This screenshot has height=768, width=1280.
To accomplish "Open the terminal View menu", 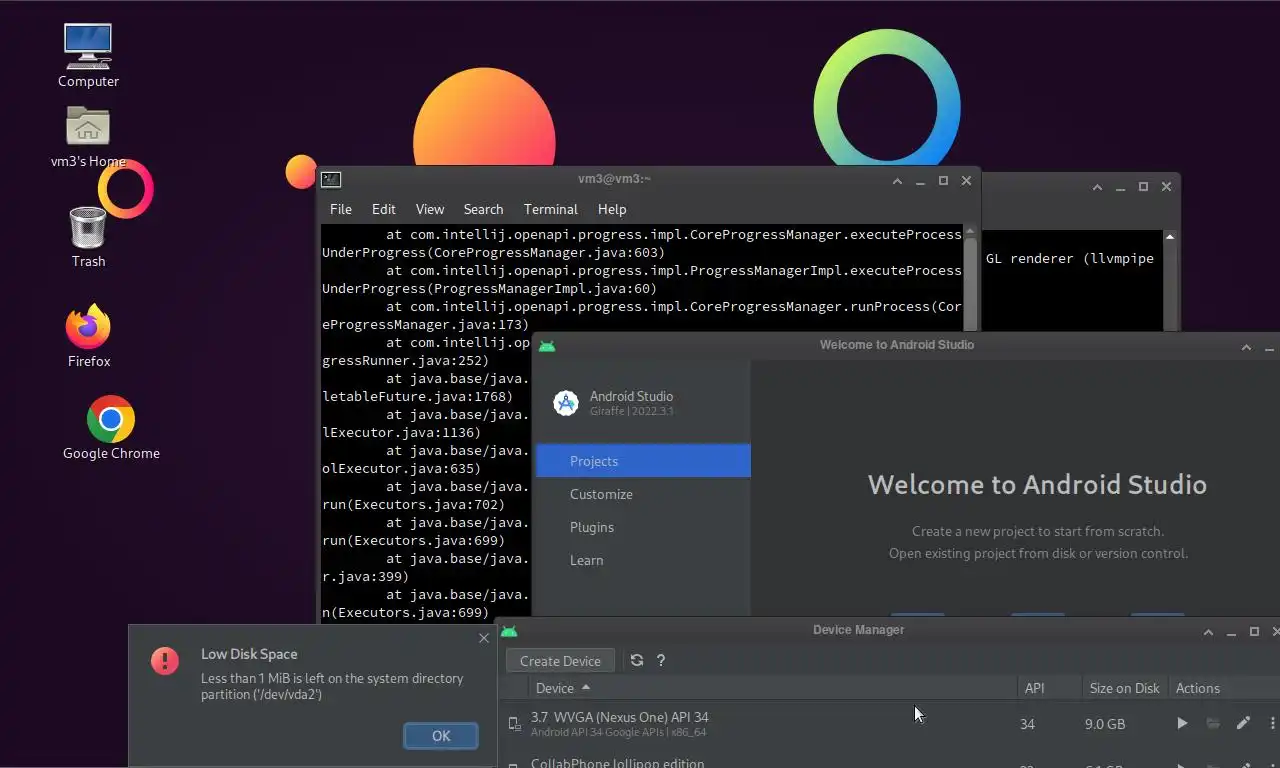I will (430, 209).
